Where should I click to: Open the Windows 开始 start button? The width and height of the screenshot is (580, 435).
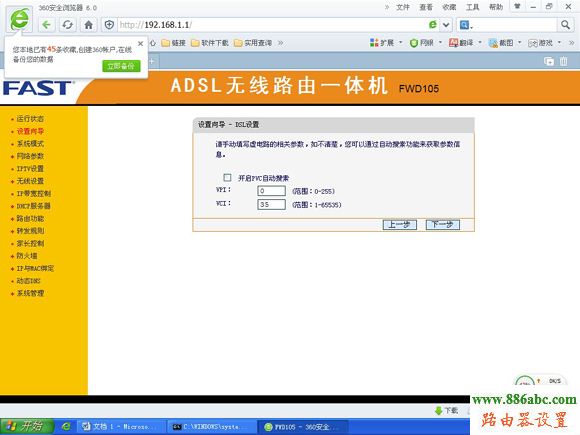pyautogui.click(x=27, y=426)
